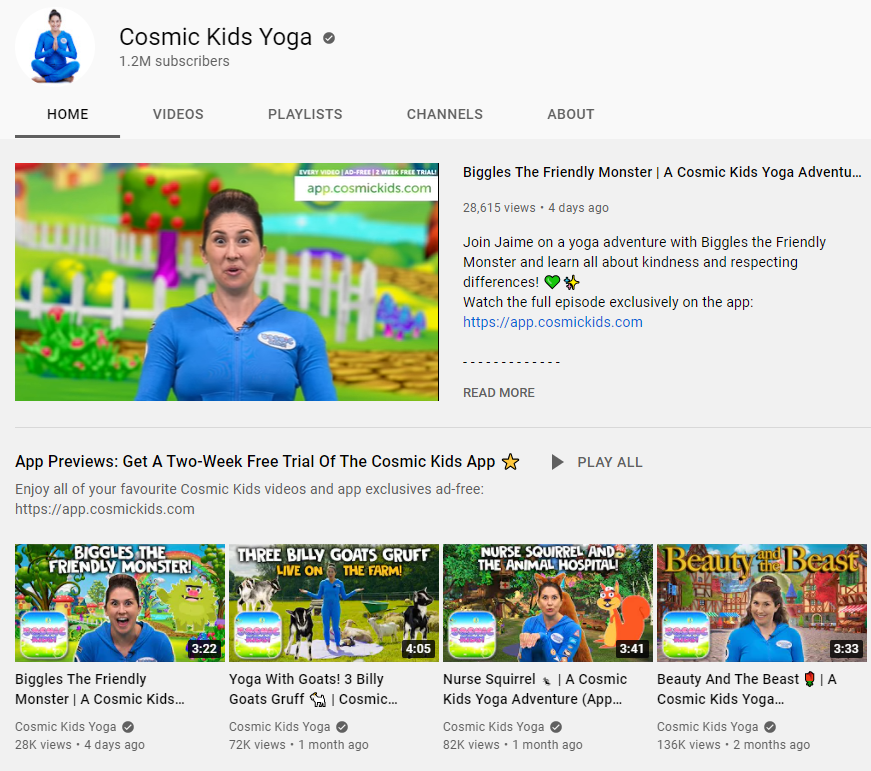Click the '1.2M subscribers' text
Image resolution: width=871 pixels, height=771 pixels.
coord(174,61)
